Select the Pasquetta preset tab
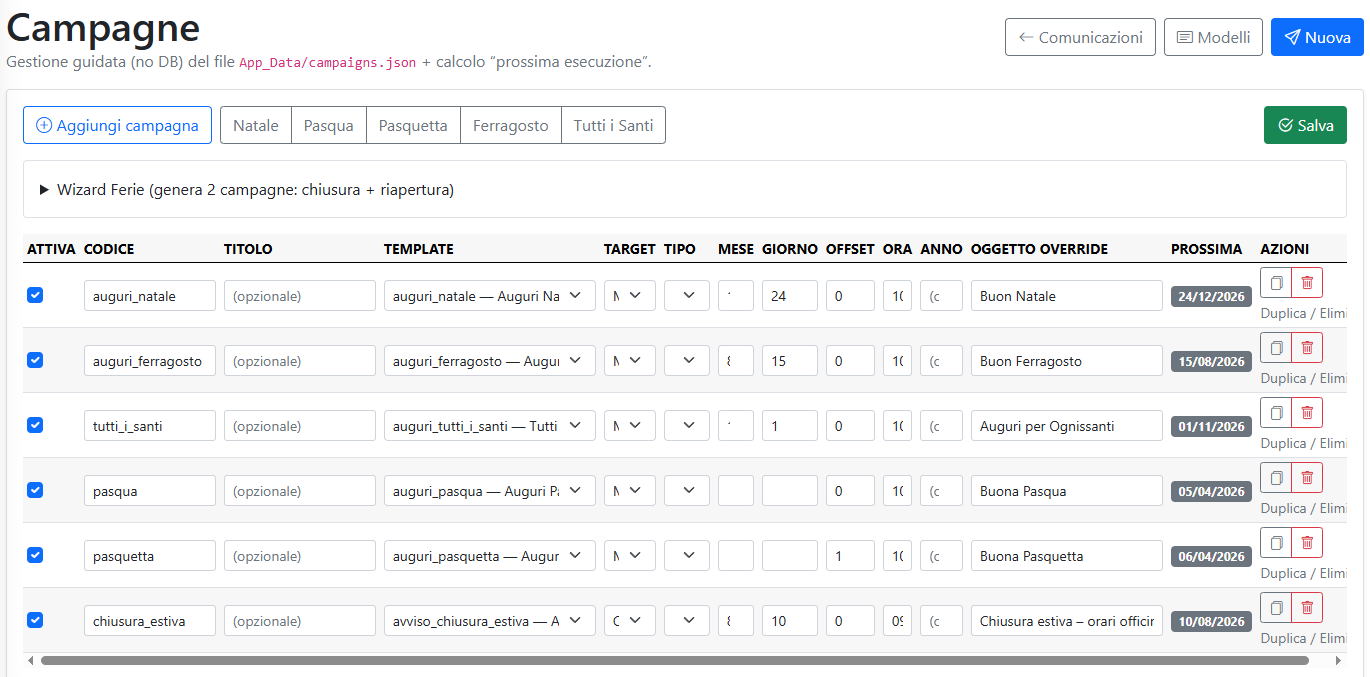Viewport: 1370px width, 677px height. (x=413, y=126)
